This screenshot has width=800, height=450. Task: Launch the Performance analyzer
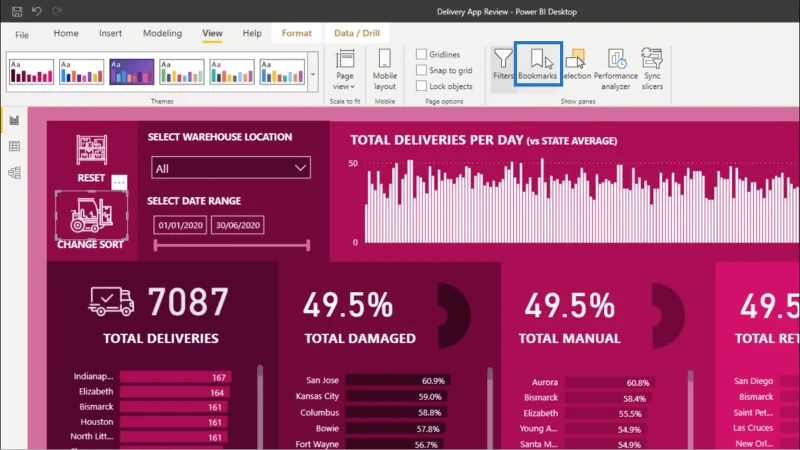(615, 69)
